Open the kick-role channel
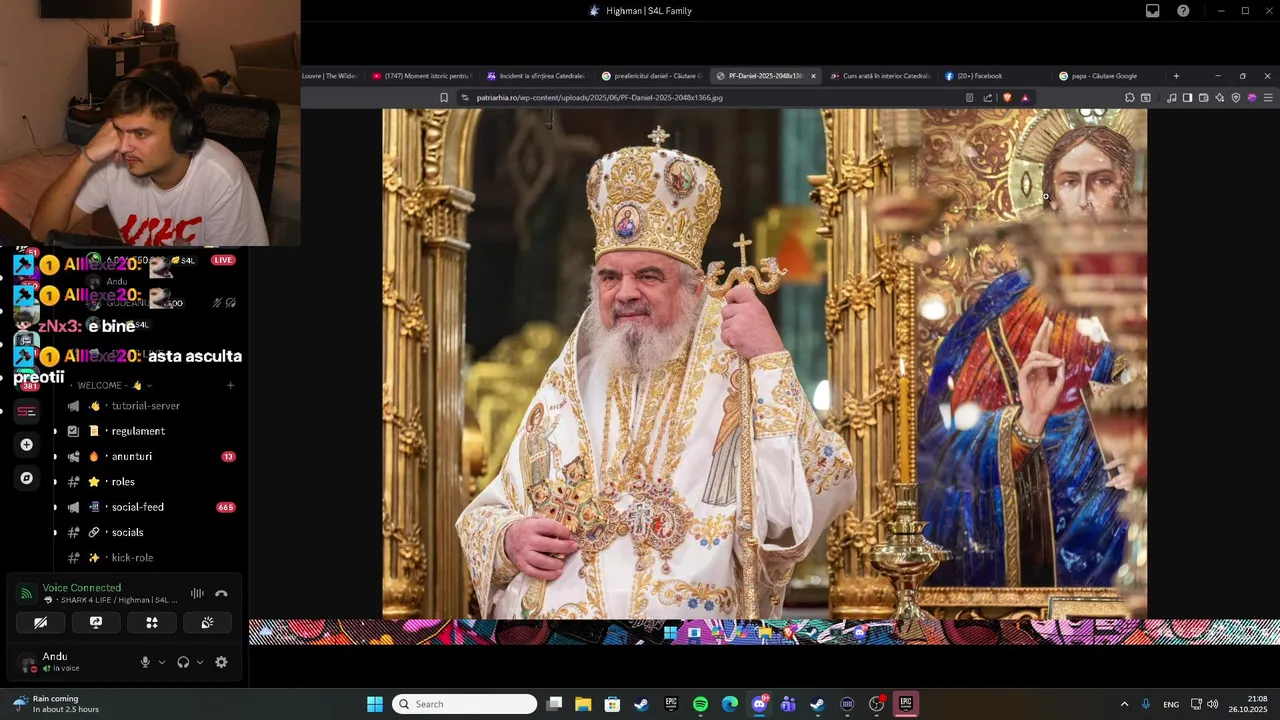 click(x=132, y=558)
